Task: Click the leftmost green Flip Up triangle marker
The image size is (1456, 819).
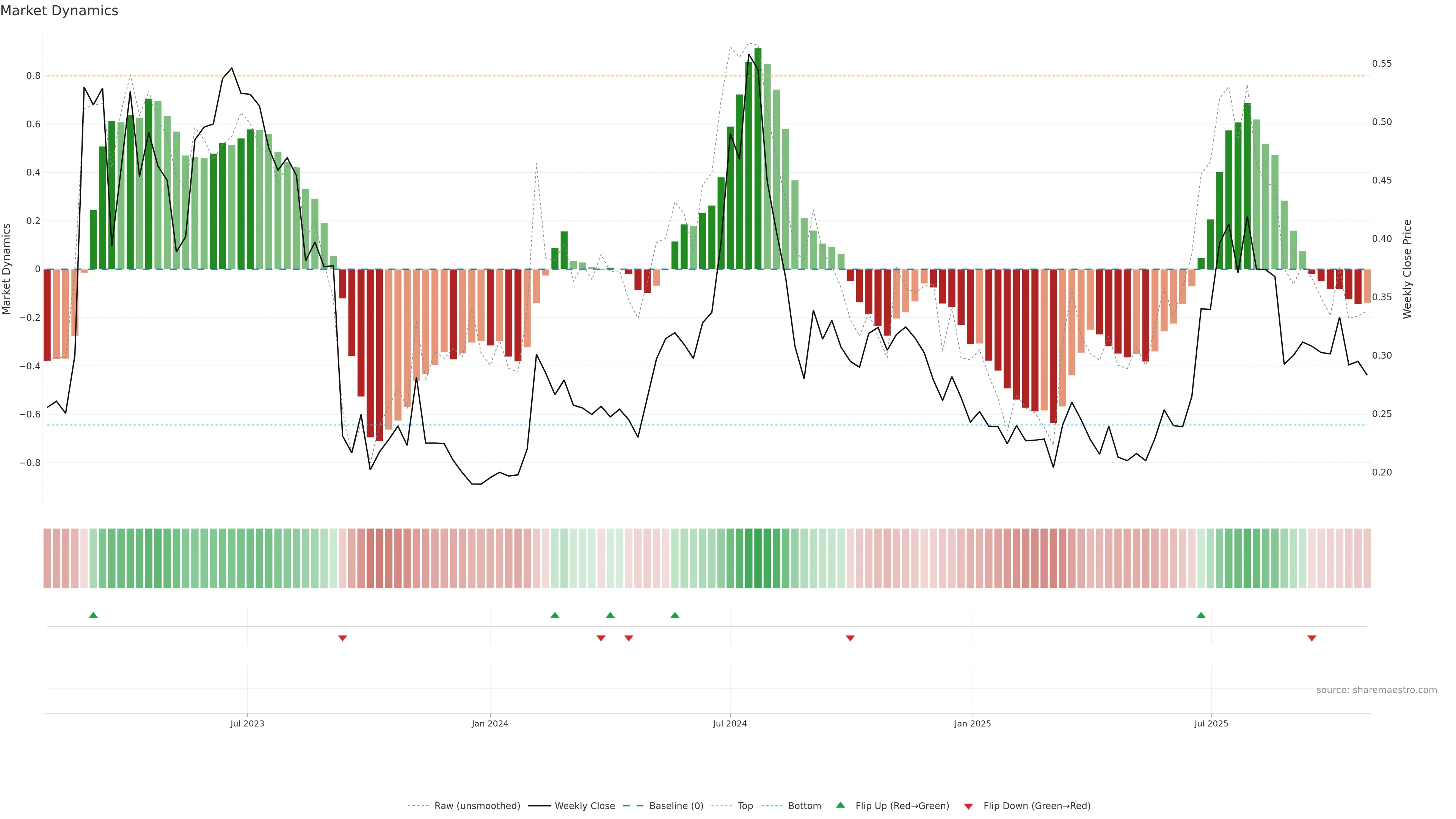Action: coord(93,615)
